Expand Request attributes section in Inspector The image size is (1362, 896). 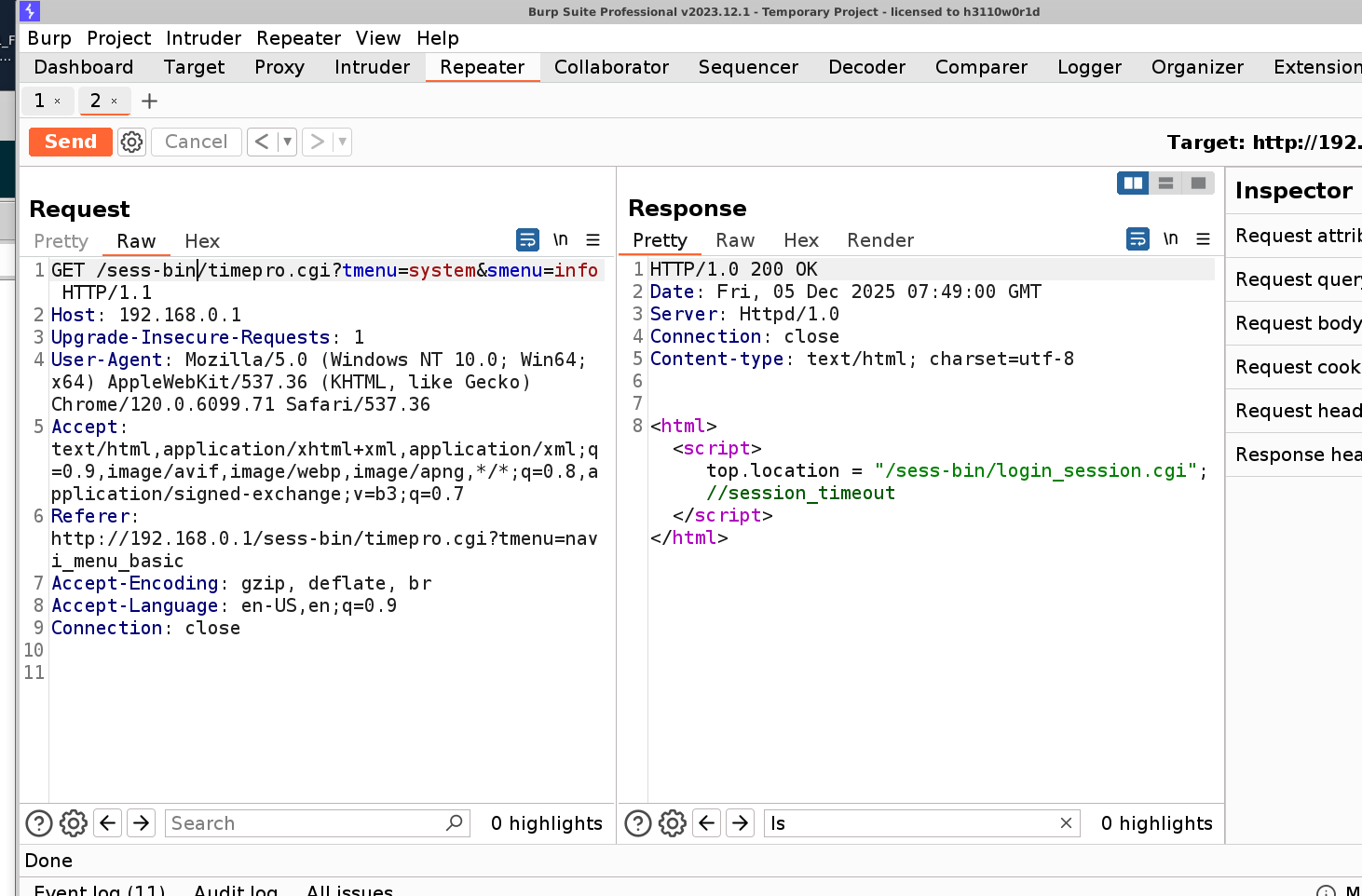(1297, 236)
